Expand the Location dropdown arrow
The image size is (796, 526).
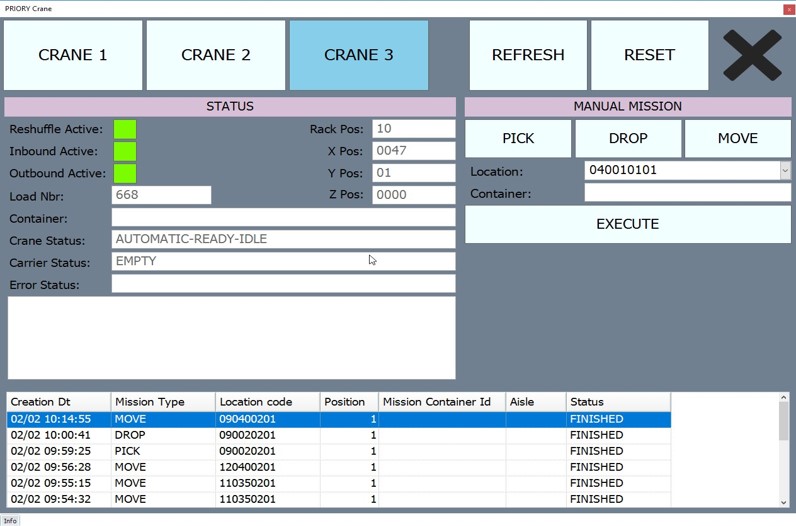point(784,171)
